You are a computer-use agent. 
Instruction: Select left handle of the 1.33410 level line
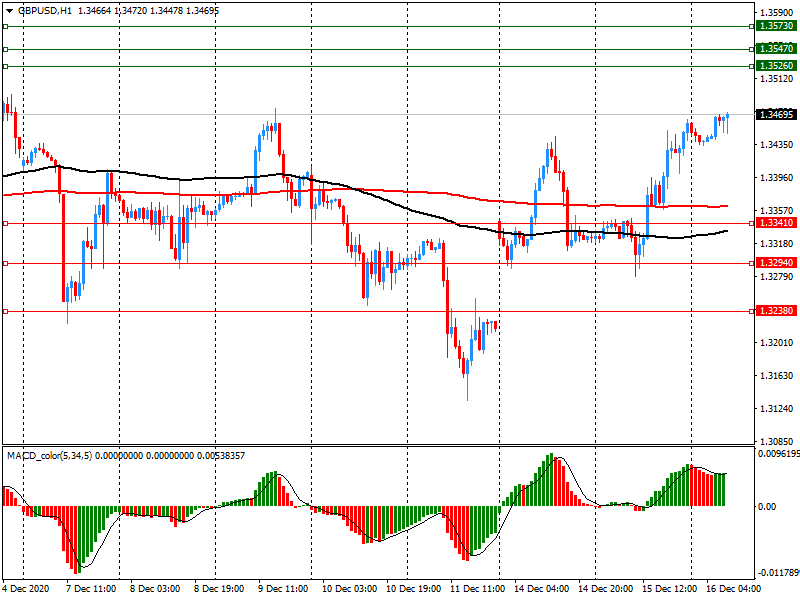[x=5, y=224]
